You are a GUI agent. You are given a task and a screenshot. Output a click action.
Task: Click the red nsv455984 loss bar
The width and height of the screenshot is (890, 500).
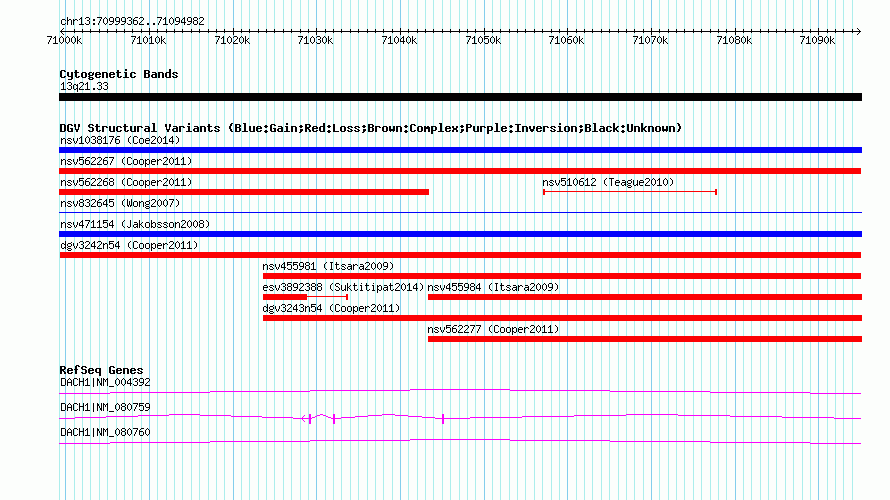click(x=645, y=297)
